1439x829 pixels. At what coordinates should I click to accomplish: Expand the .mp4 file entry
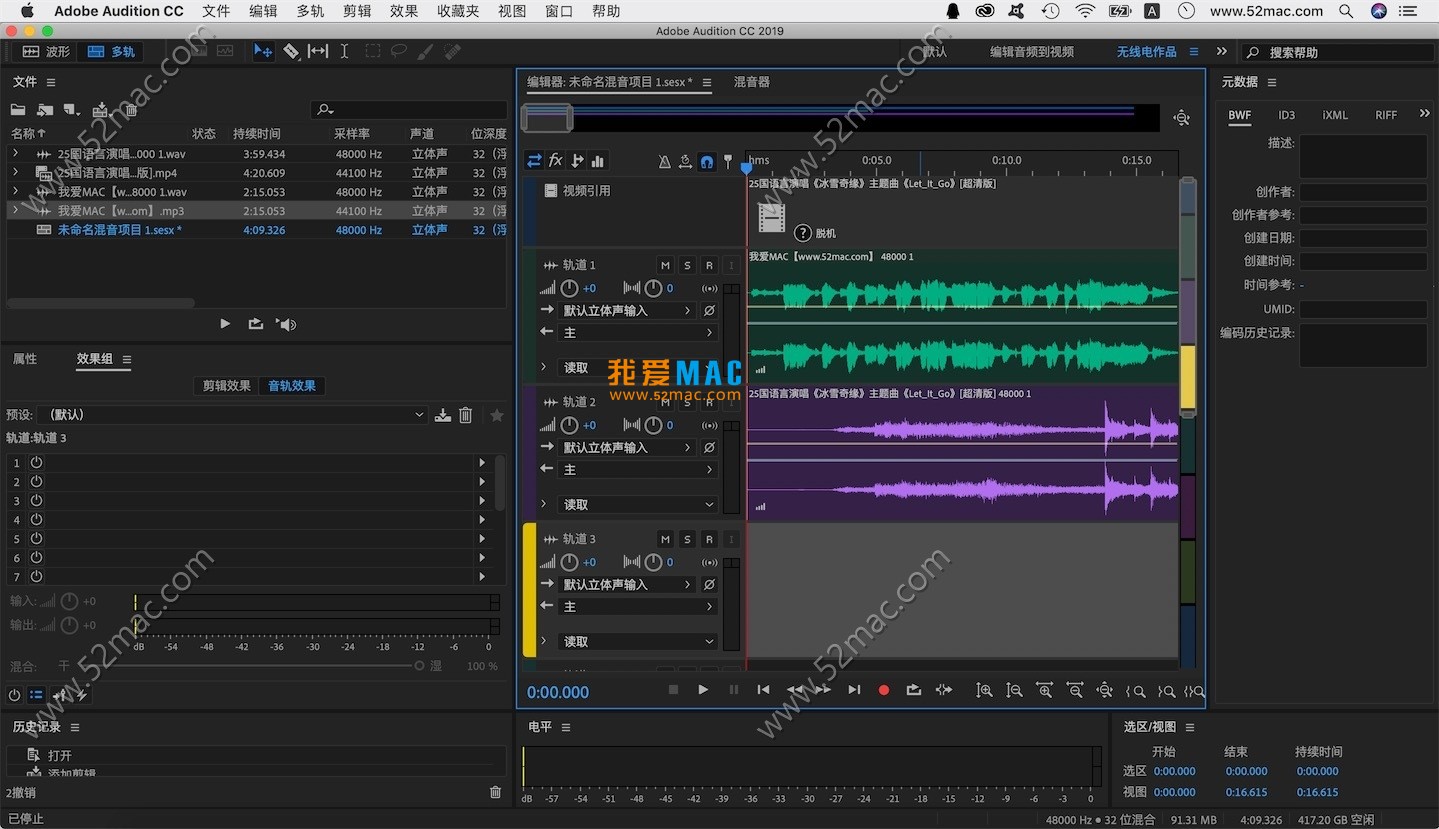(x=15, y=173)
